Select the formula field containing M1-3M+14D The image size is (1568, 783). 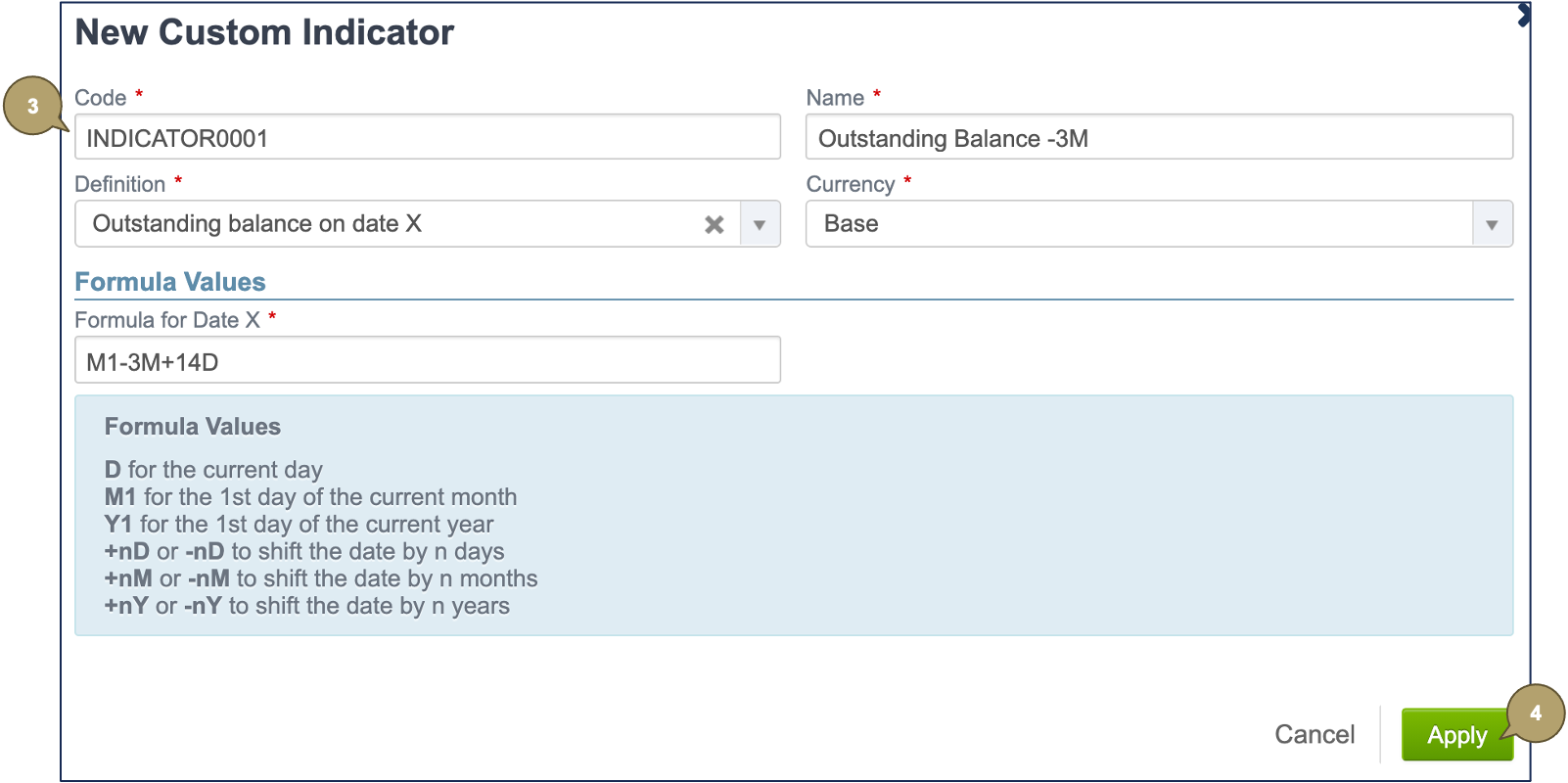coord(428,359)
